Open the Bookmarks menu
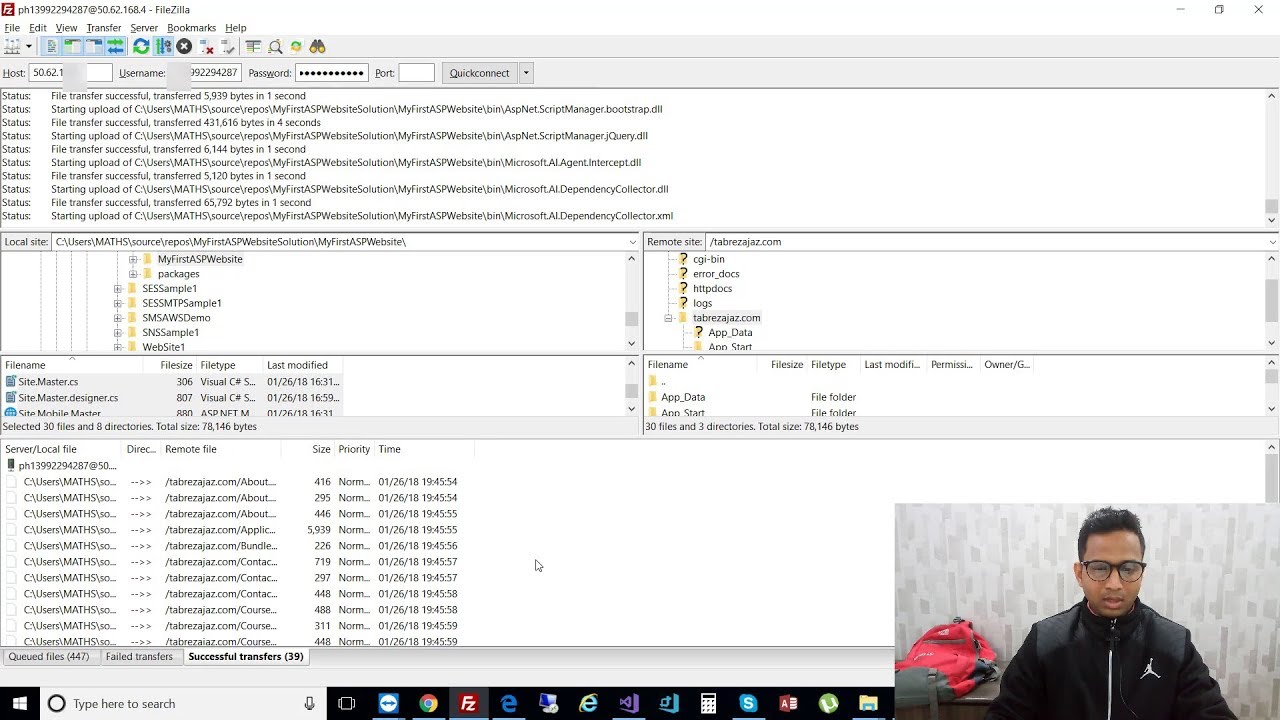 pos(191,28)
